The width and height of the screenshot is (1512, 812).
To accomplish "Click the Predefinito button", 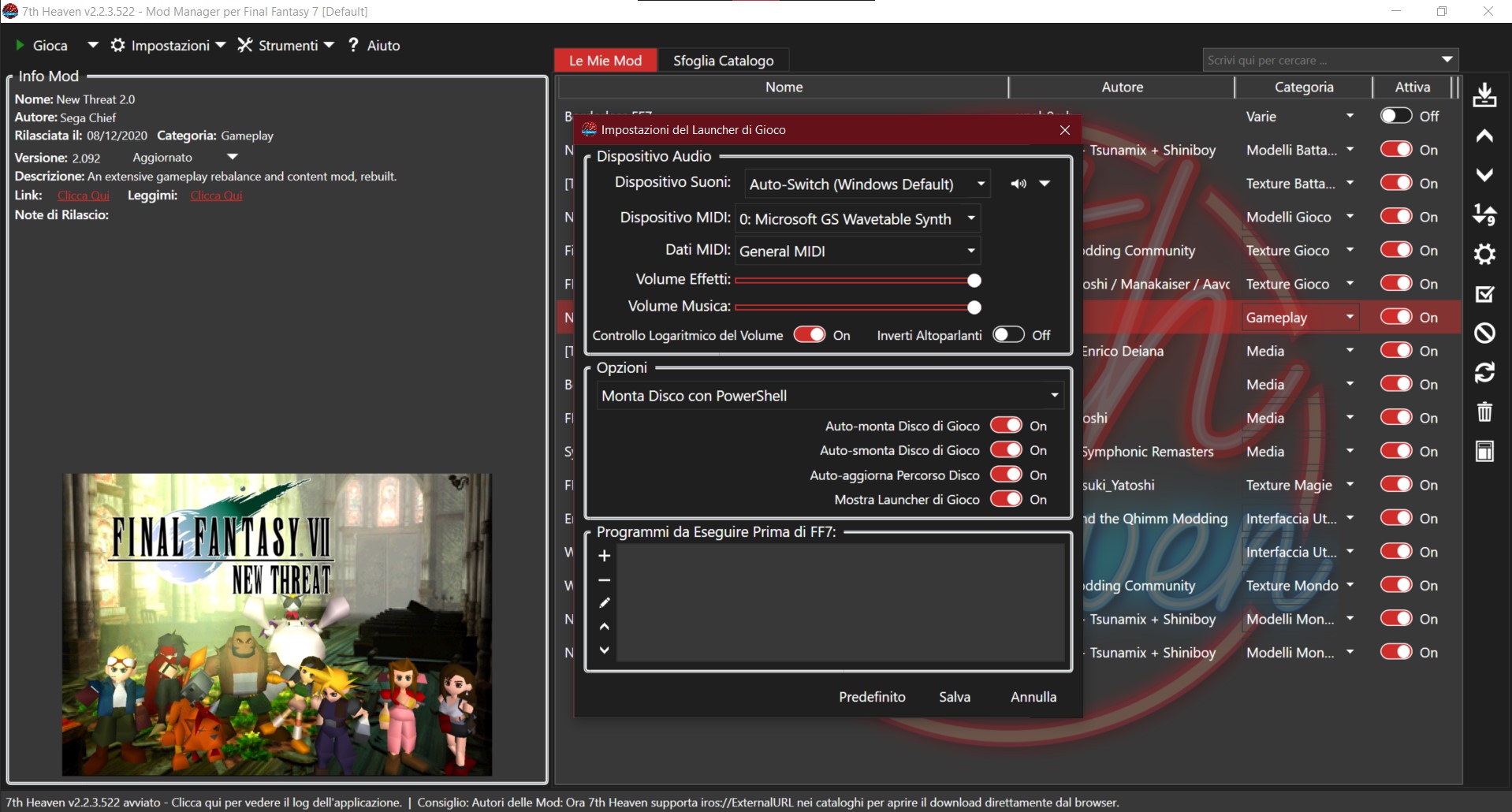I will tap(872, 697).
